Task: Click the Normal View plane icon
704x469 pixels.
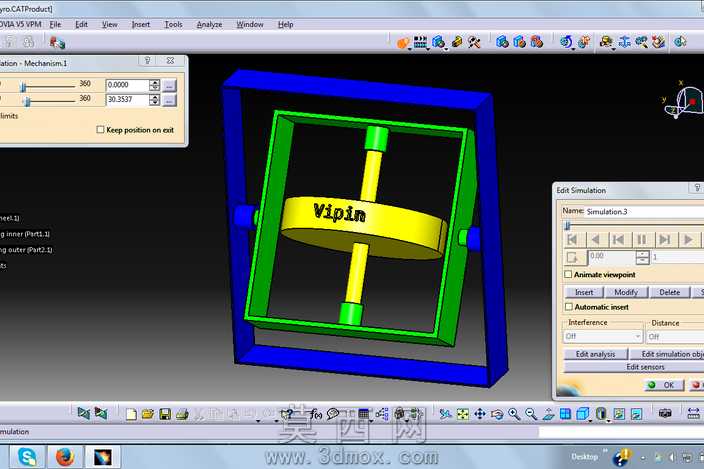Action: (x=548, y=414)
